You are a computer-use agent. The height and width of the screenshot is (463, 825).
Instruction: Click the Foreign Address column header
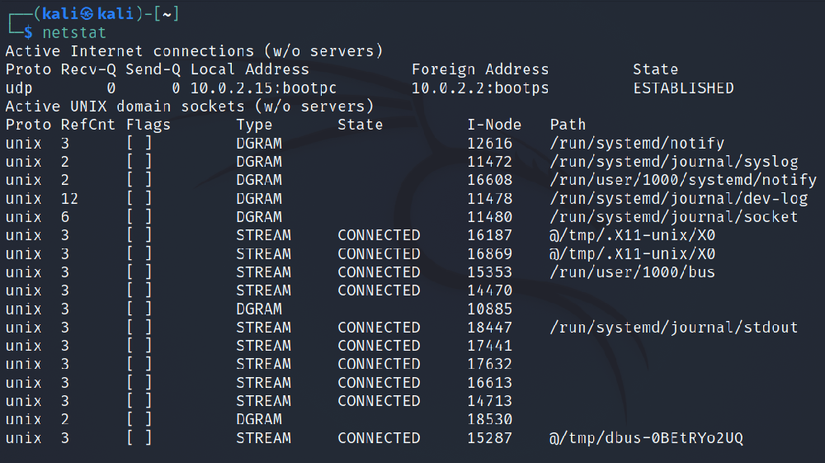point(480,70)
